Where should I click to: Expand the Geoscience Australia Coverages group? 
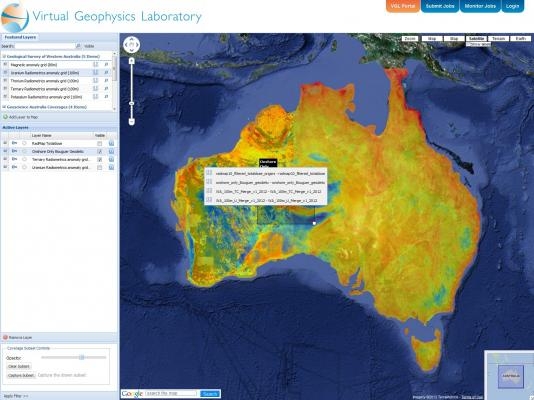(x=4, y=107)
